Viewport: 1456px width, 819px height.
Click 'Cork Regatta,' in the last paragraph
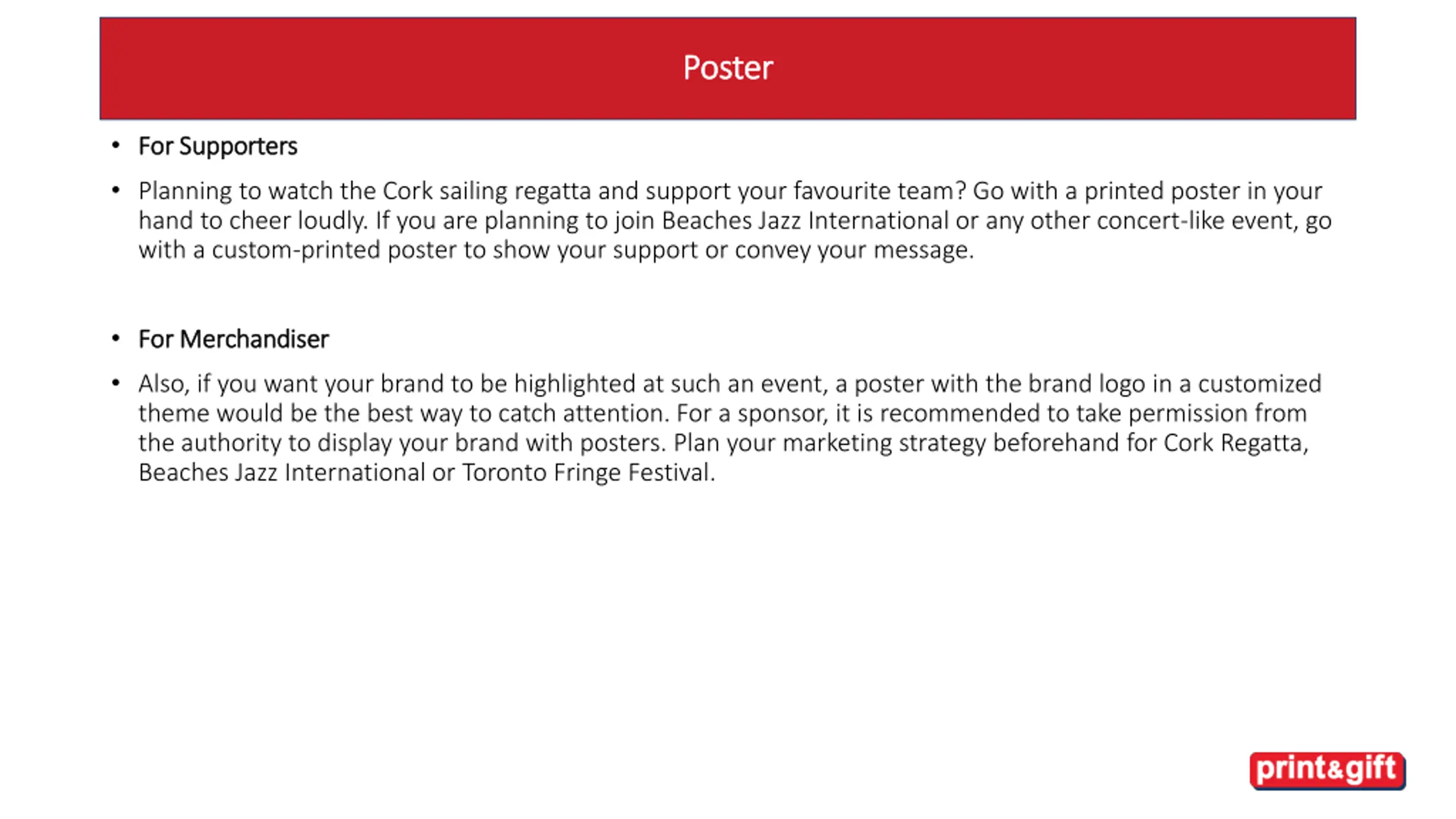coord(1236,443)
